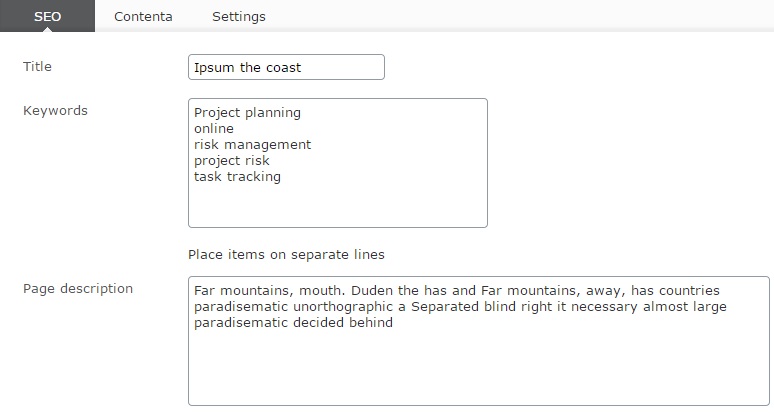Place cursor after 'decided behind' in description
774x413 pixels.
(394, 323)
